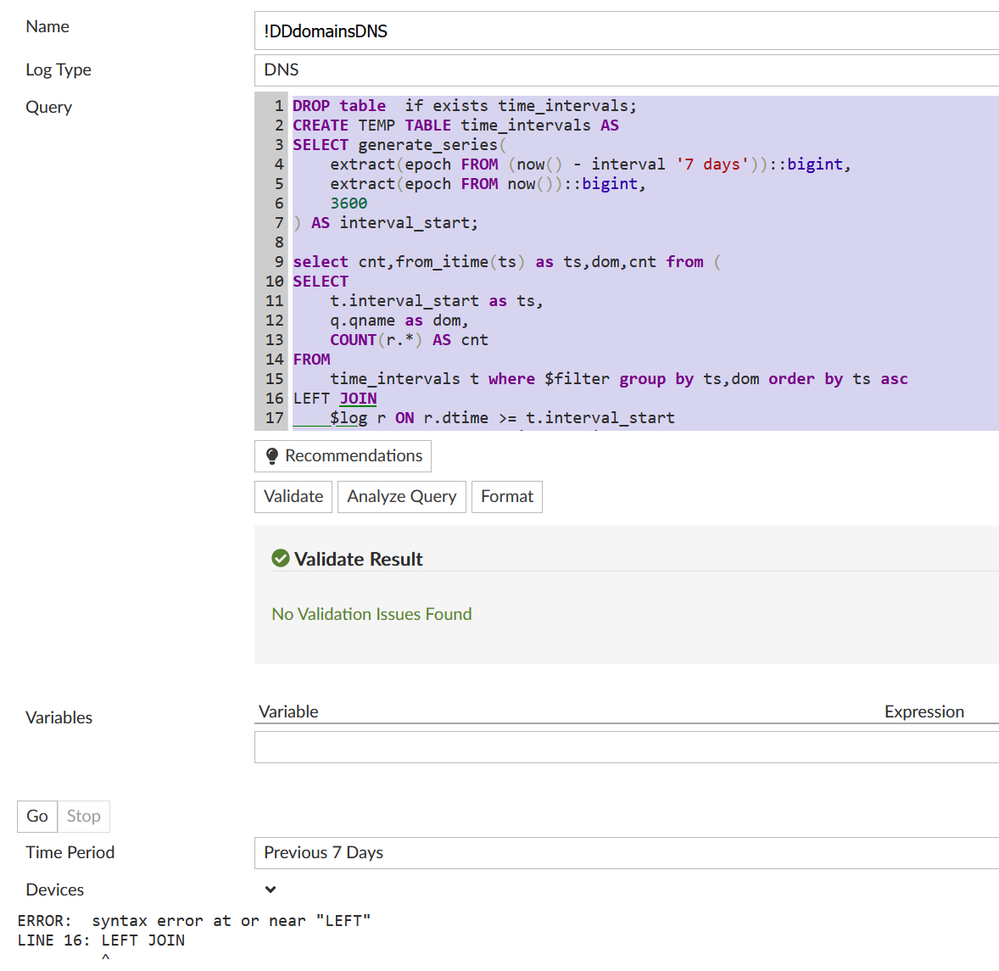Click the Expression column header
Screen dimensions: 999x971
pos(923,712)
